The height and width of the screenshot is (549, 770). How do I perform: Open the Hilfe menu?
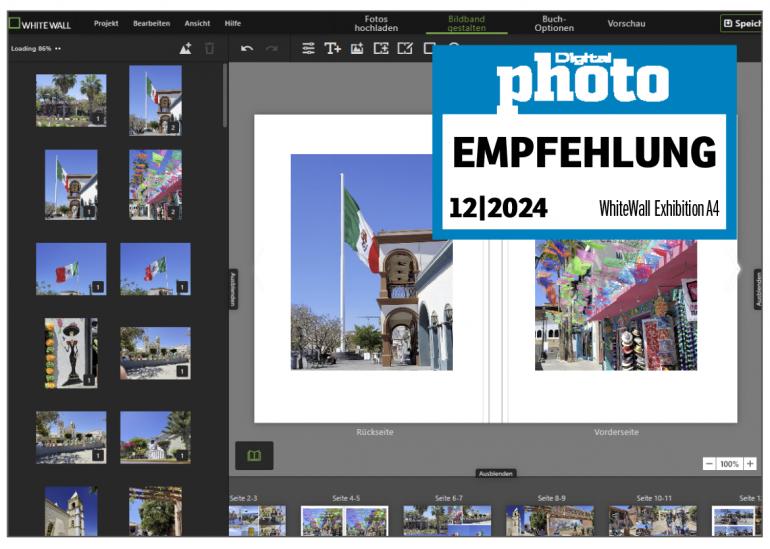[x=233, y=24]
